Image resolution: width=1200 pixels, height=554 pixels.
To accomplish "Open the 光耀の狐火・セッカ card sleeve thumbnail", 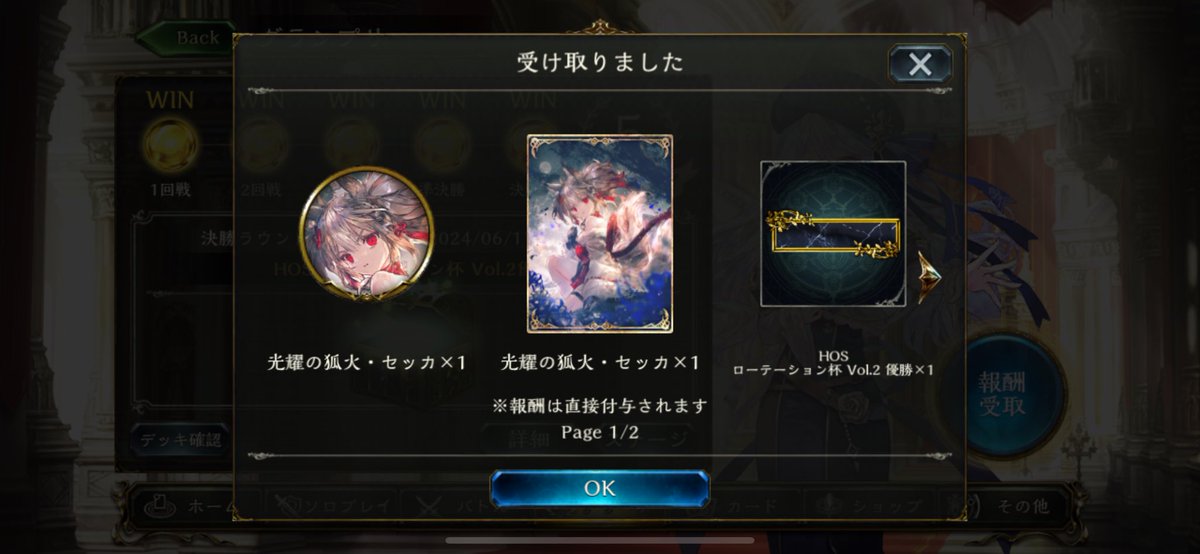I will pos(600,233).
